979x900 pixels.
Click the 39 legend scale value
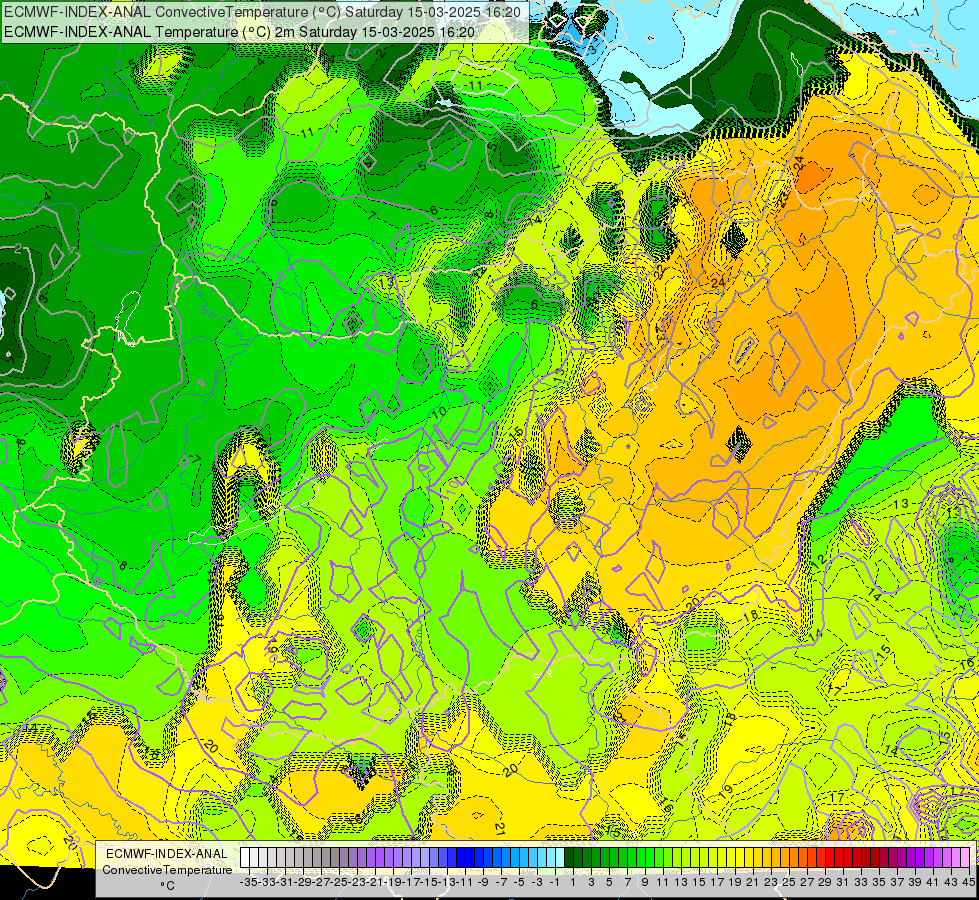tap(915, 882)
